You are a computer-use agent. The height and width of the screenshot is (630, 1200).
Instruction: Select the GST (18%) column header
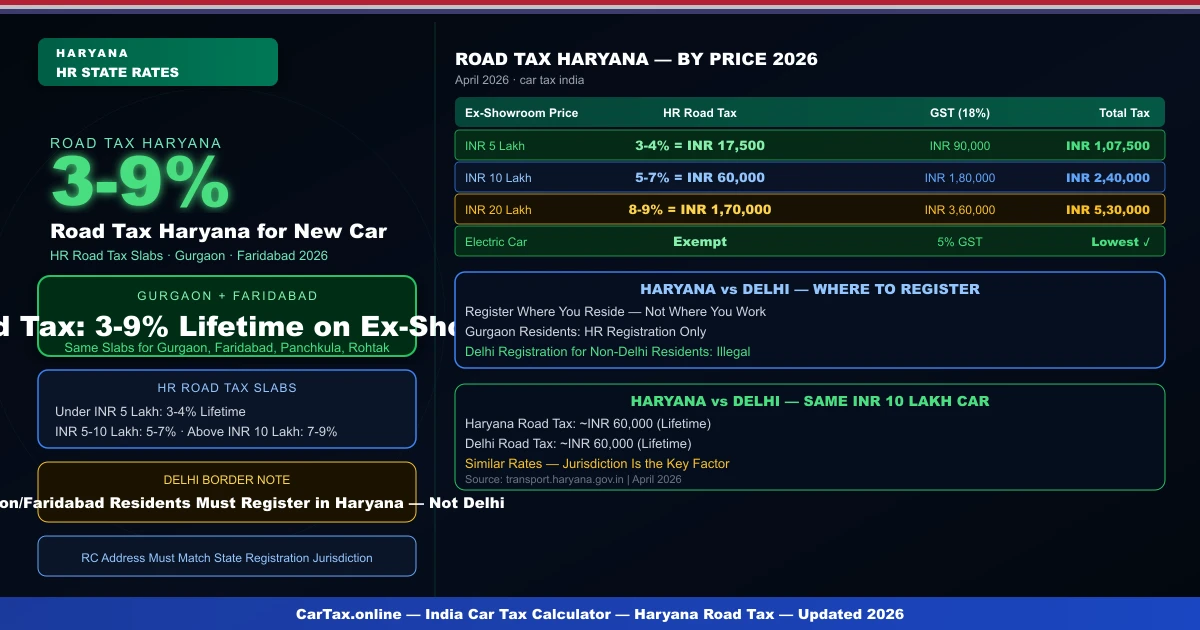click(960, 112)
